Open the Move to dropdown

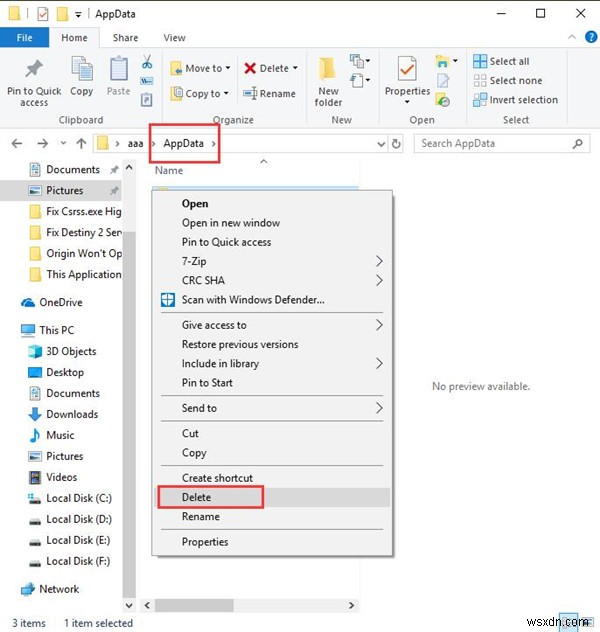[x=200, y=69]
